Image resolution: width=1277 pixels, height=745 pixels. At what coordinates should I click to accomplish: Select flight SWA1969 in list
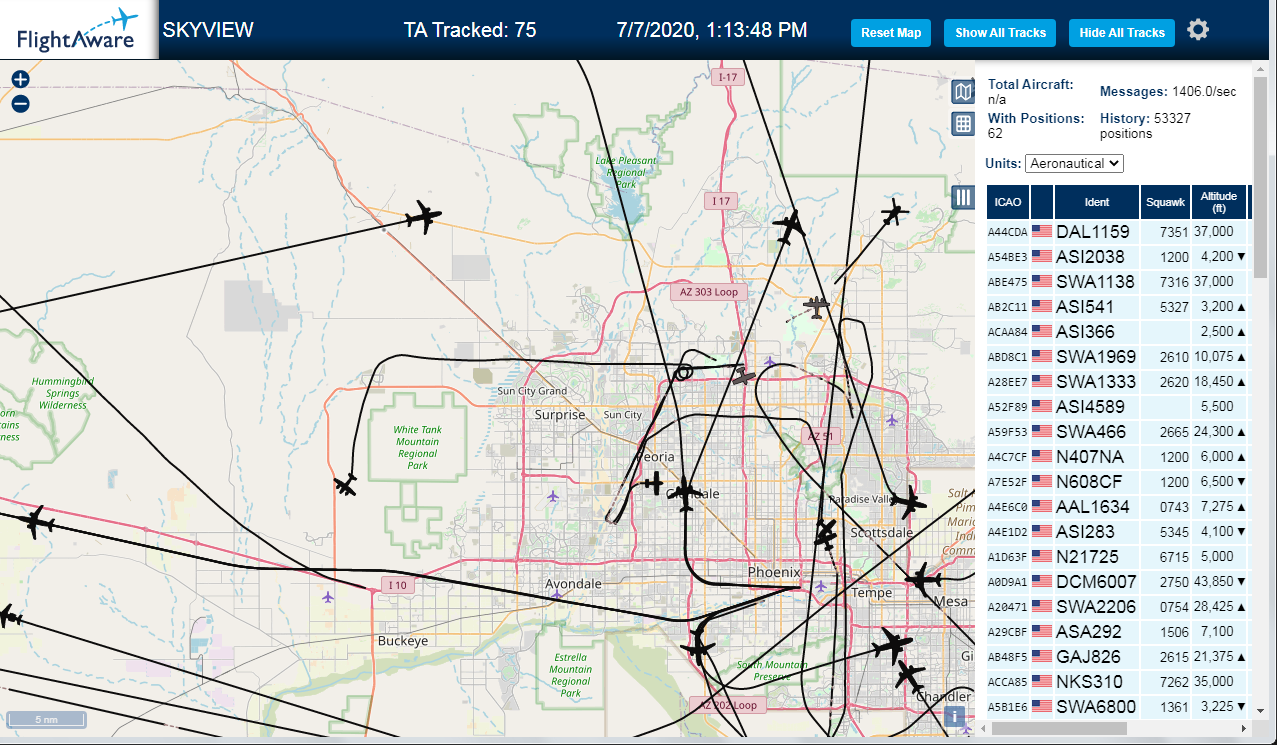coord(1118,356)
